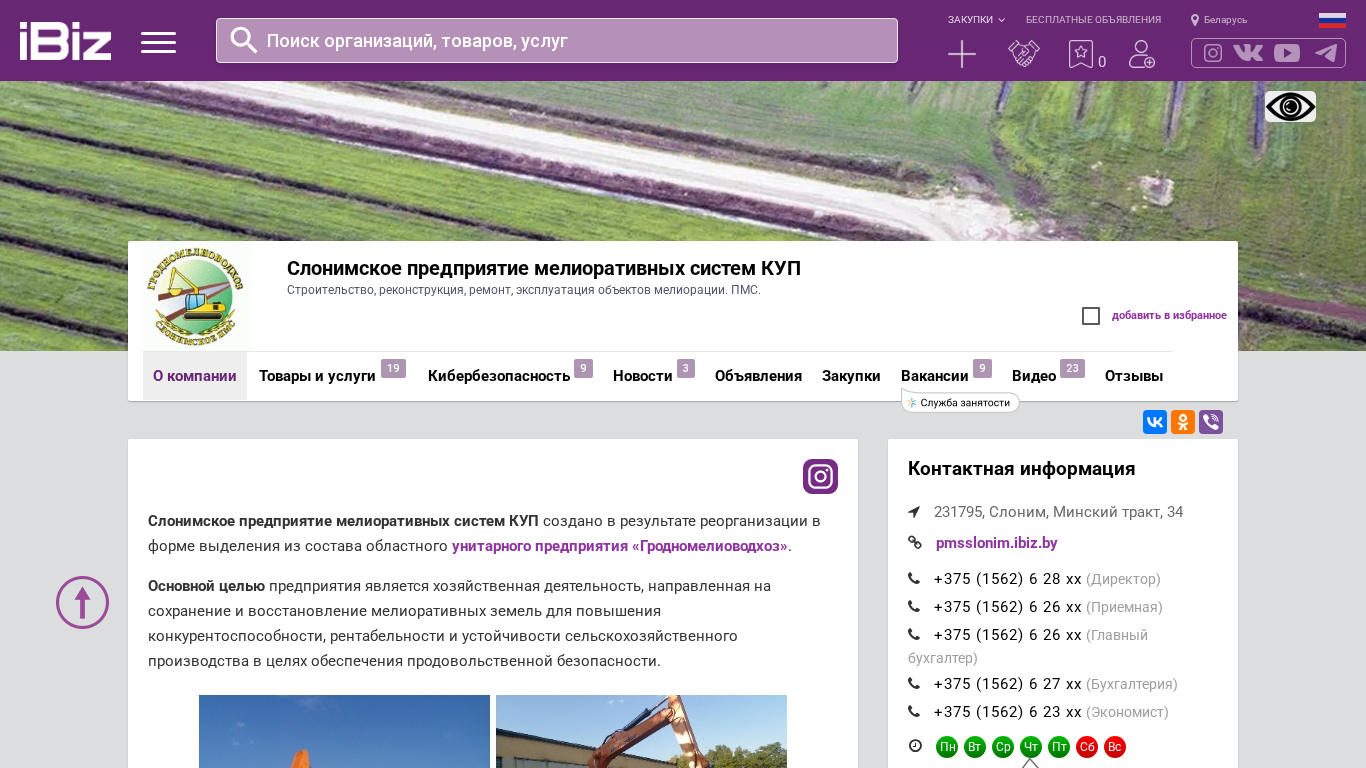Select Monday (Пн) schedule badge
Image resolution: width=1366 pixels, height=768 pixels.
[x=947, y=747]
